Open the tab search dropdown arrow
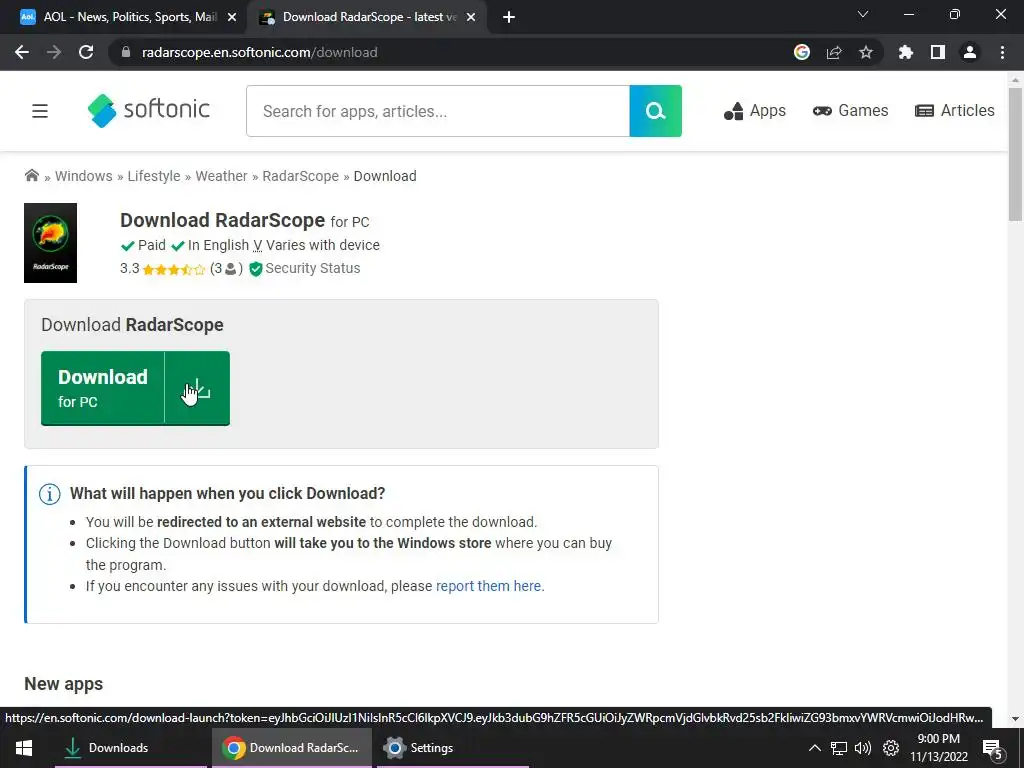The height and width of the screenshot is (768, 1024). pyautogui.click(x=863, y=14)
